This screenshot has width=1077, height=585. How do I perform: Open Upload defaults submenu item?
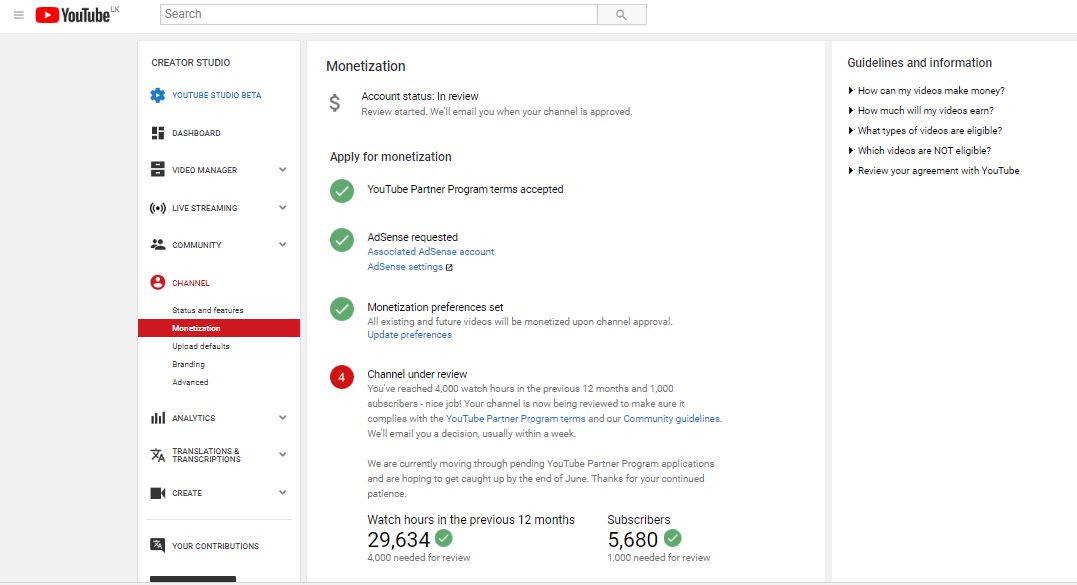(x=201, y=346)
